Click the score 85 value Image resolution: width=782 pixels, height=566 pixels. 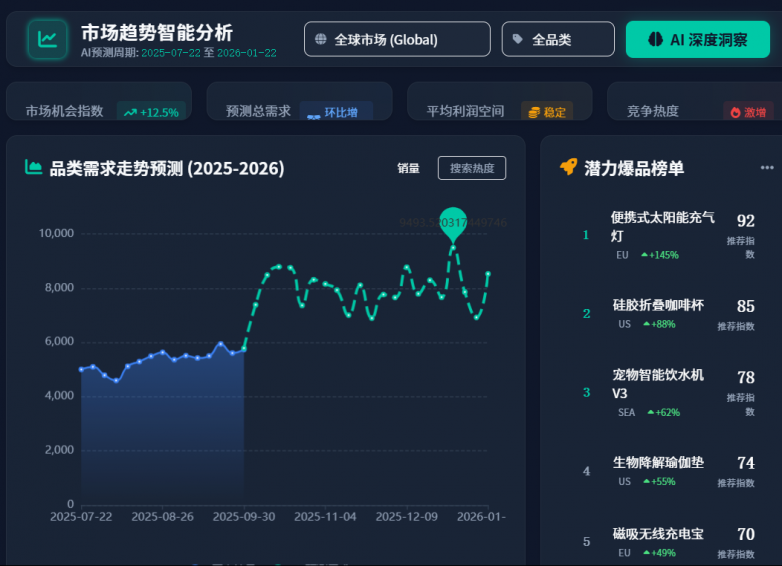point(746,306)
